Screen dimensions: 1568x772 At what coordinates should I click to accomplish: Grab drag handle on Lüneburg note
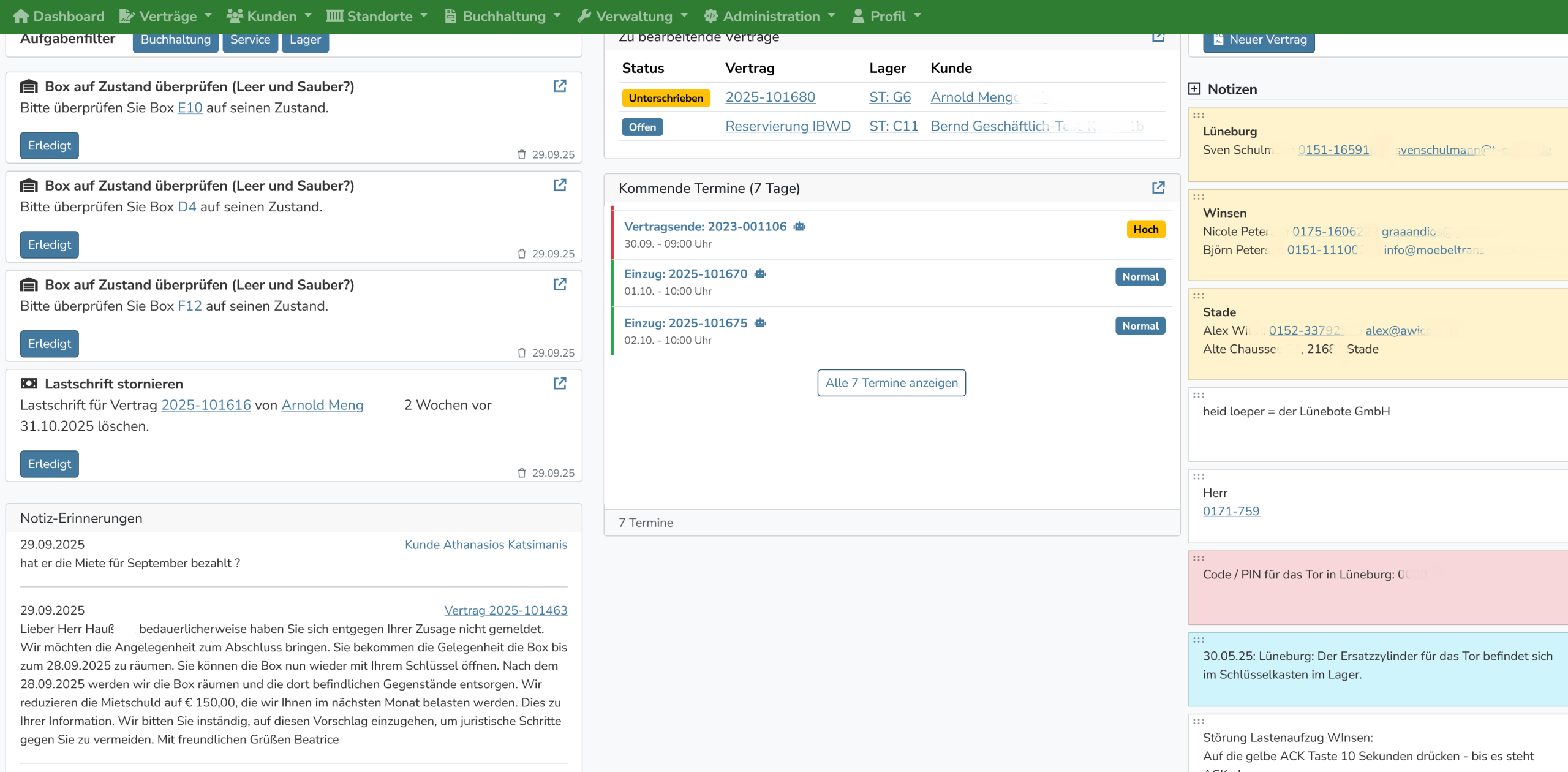(1199, 115)
